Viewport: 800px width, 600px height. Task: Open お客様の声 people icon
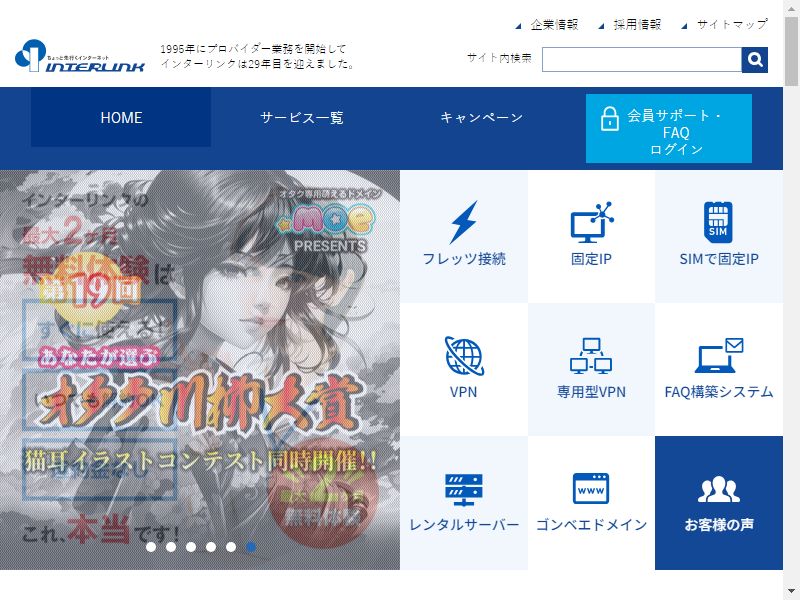pos(718,489)
